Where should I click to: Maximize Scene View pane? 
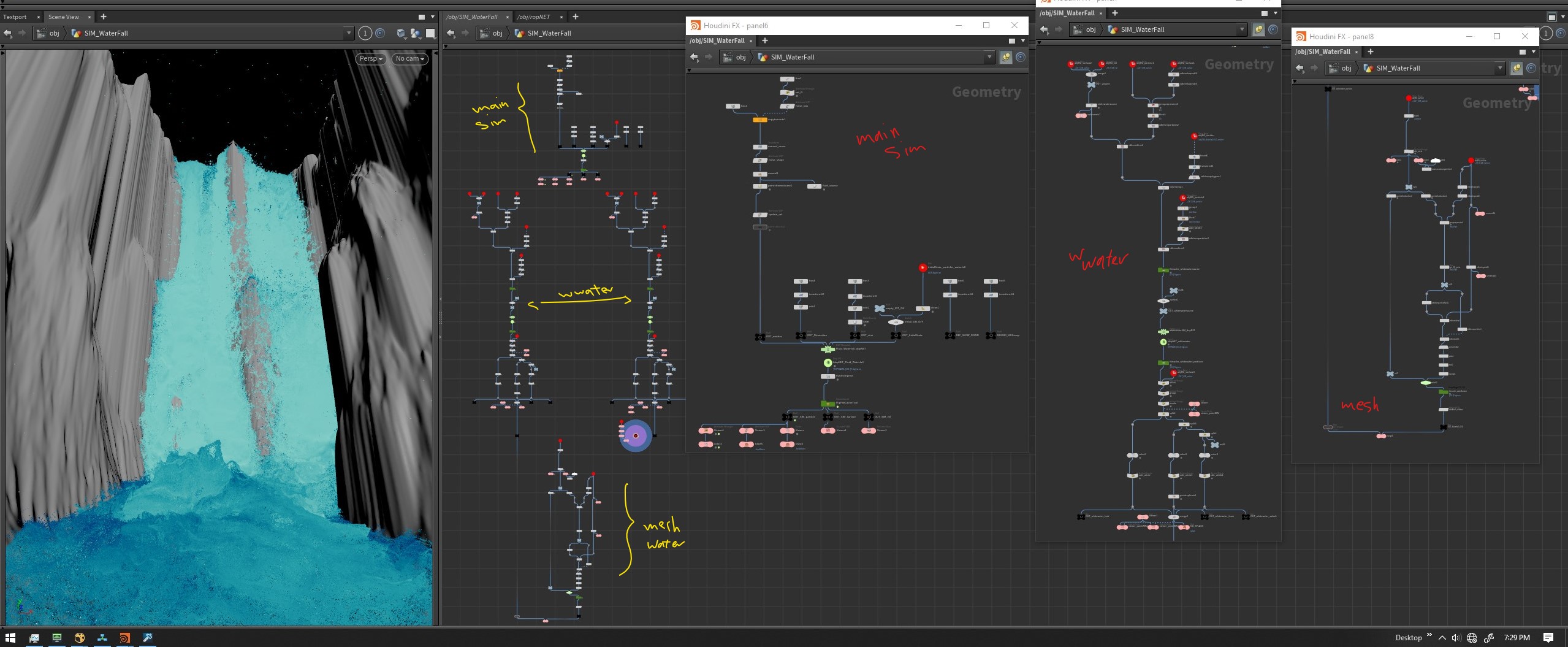421,17
